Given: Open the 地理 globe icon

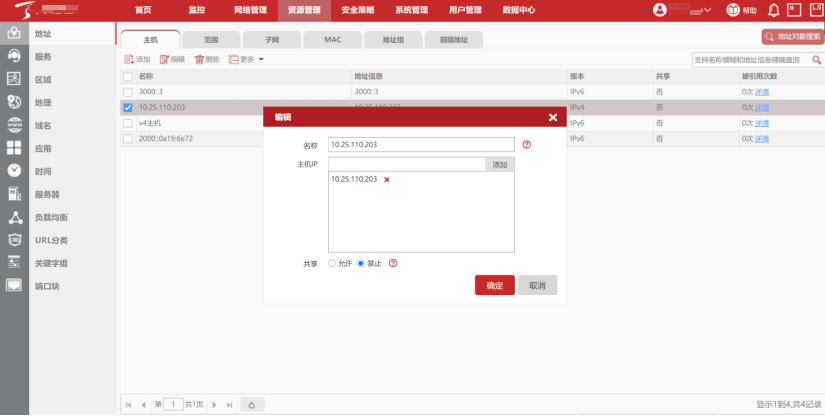Looking at the screenshot, I should (x=14, y=102).
